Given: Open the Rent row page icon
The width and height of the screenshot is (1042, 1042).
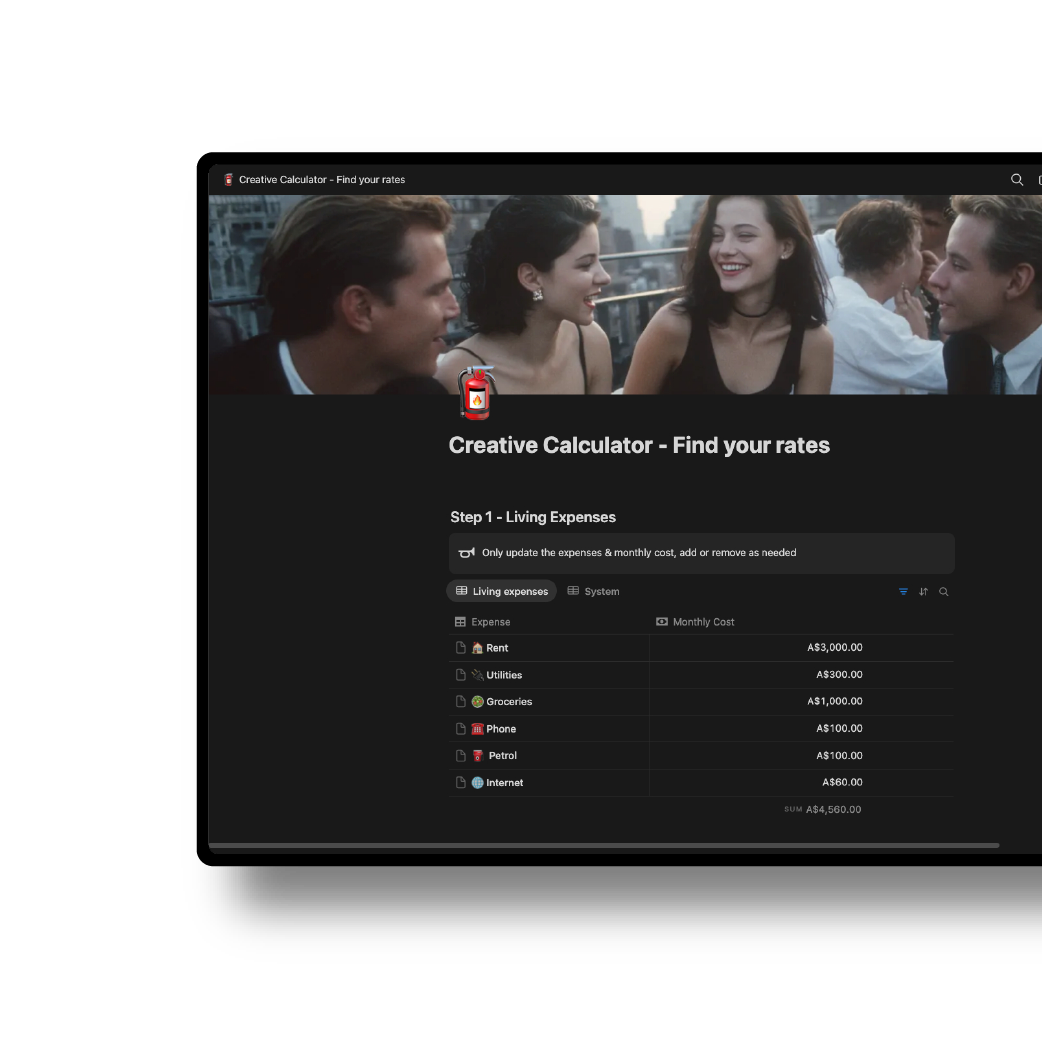Looking at the screenshot, I should coord(461,647).
